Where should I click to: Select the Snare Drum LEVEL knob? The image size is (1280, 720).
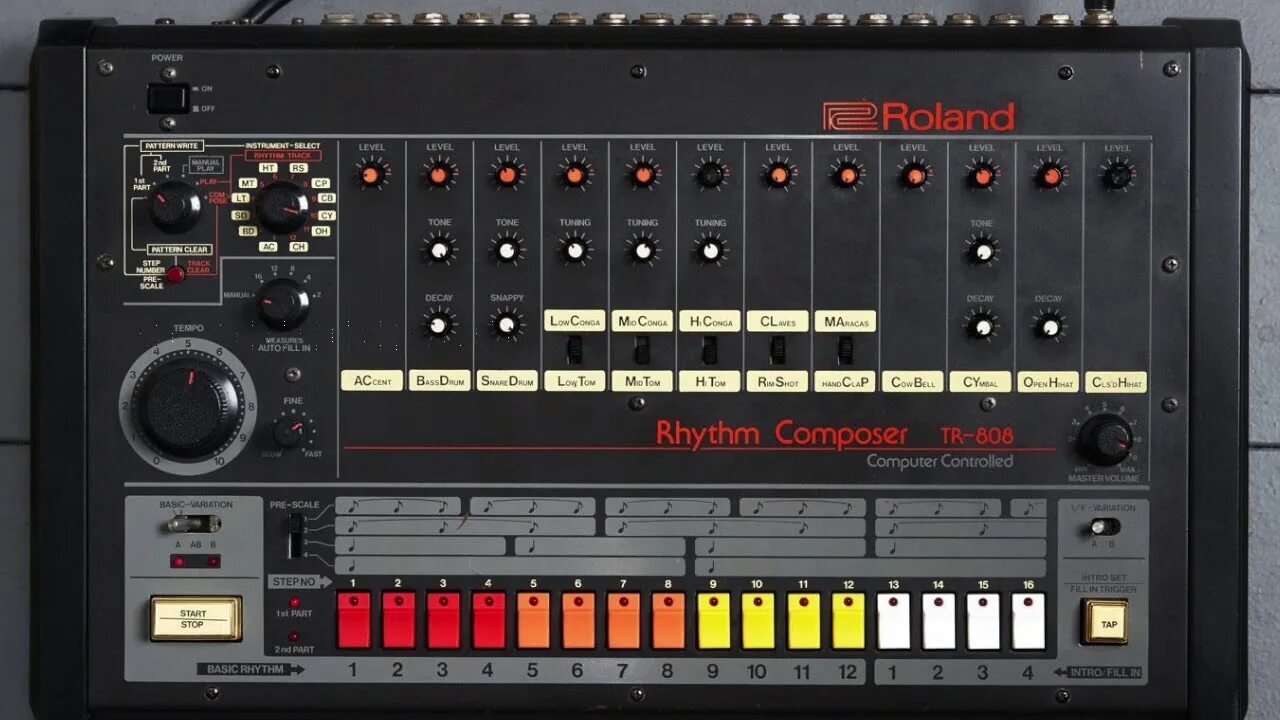tap(507, 175)
